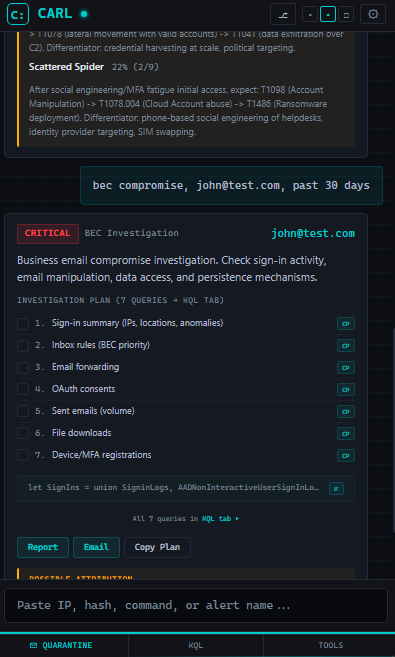Click the 'File downloads' plan item text
The image size is (395, 657).
(x=82, y=433)
